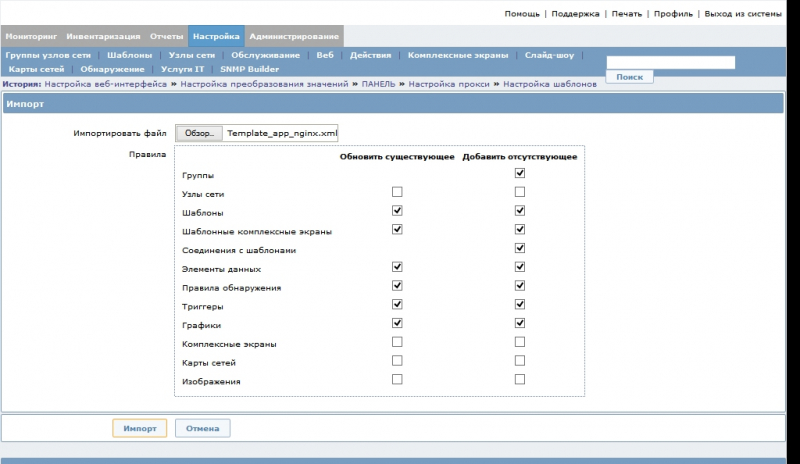The height and width of the screenshot is (464, 800).
Task: Uncheck Шаблоны update-existing checkbox
Action: point(397,210)
